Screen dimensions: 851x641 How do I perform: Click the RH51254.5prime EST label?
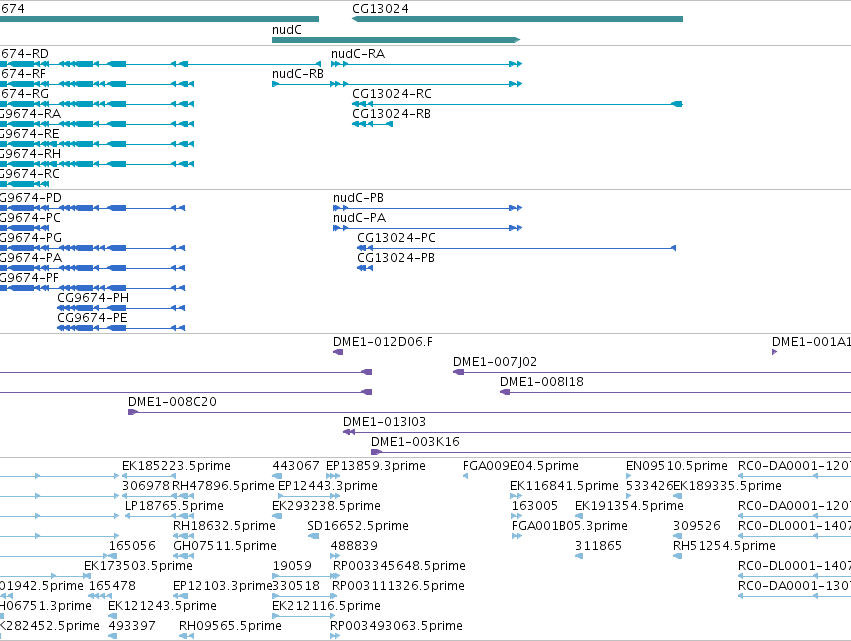[x=724, y=546]
